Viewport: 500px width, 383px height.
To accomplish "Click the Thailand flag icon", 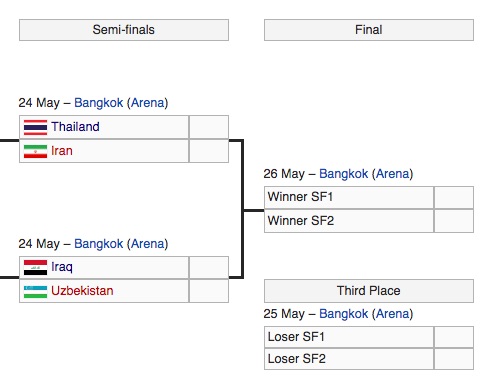I will click(x=35, y=127).
